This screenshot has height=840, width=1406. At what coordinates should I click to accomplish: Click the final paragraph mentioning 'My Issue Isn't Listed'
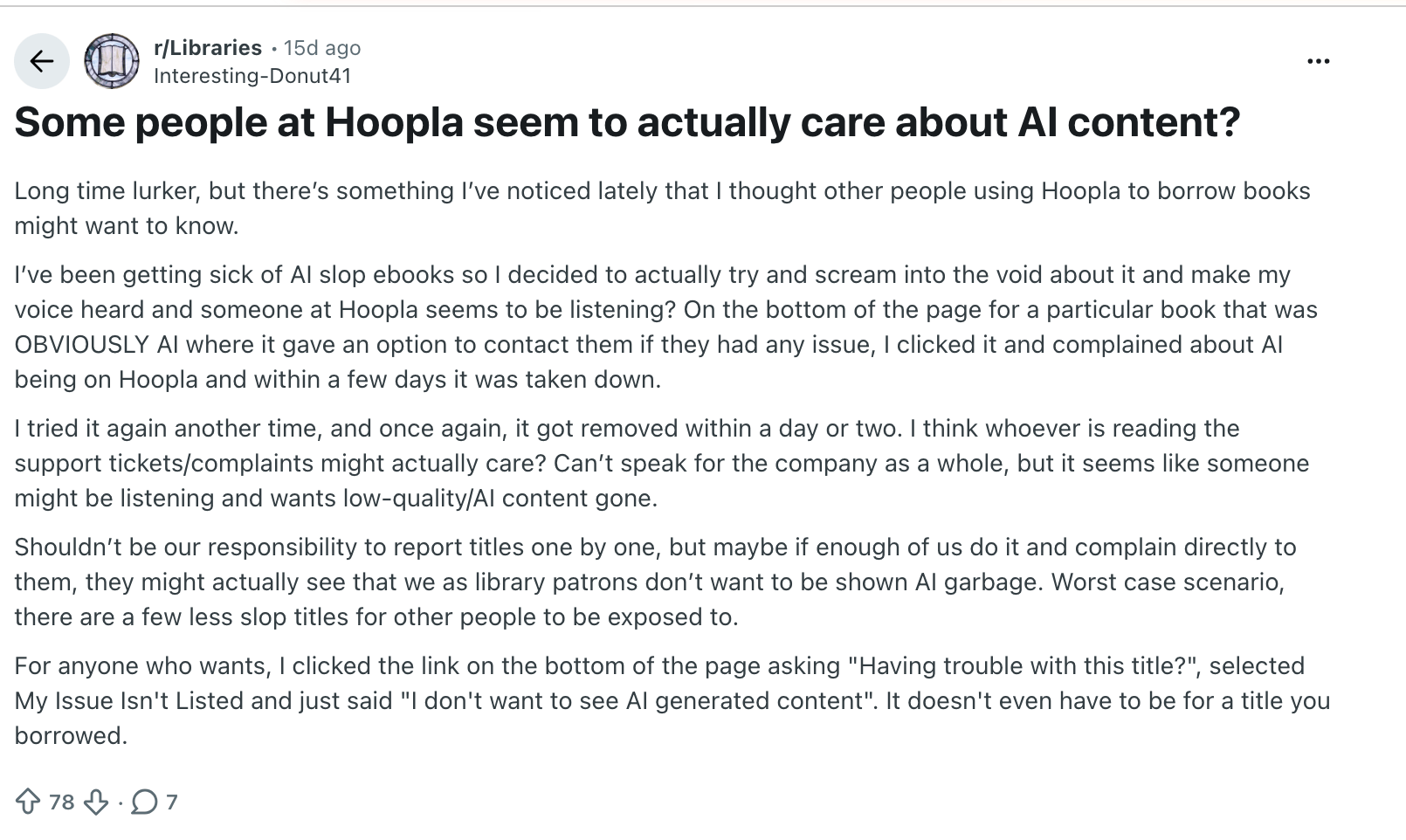click(672, 700)
